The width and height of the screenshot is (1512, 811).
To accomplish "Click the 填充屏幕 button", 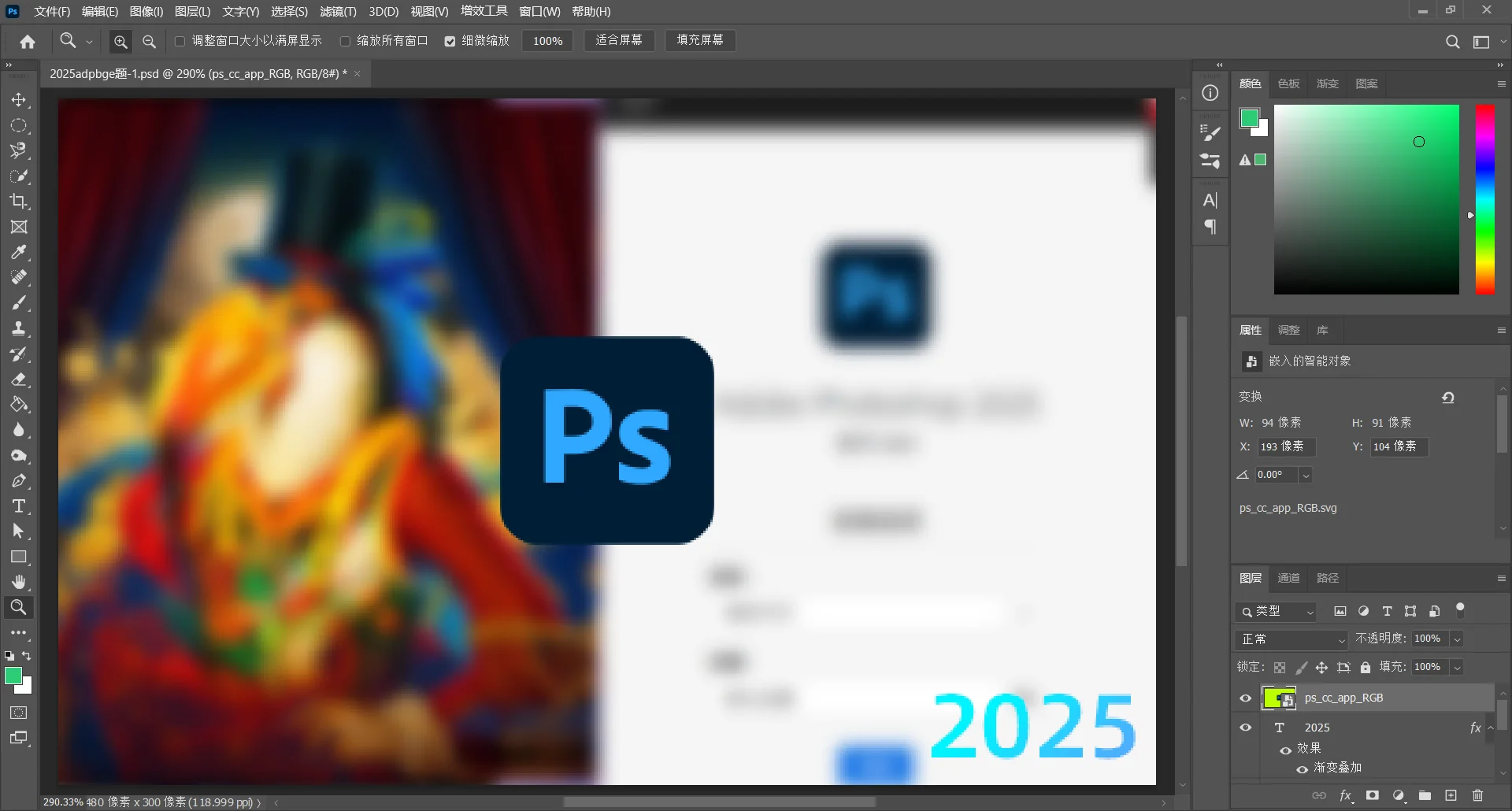I will tap(699, 40).
